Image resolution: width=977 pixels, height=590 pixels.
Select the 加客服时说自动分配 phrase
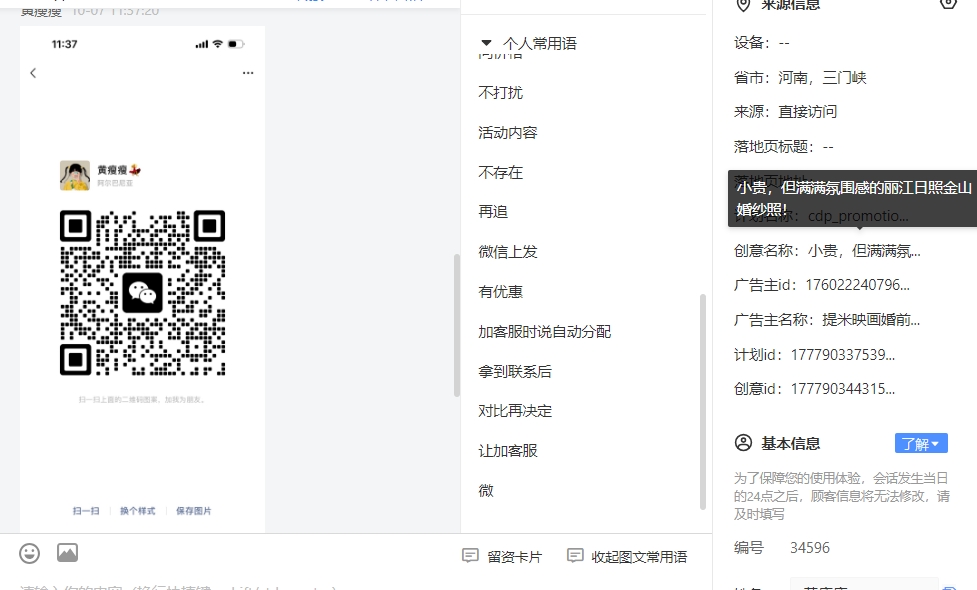[x=545, y=331]
